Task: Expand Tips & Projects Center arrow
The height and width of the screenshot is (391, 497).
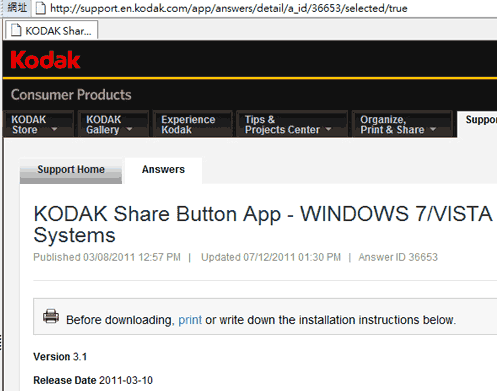Action: pyautogui.click(x=328, y=129)
